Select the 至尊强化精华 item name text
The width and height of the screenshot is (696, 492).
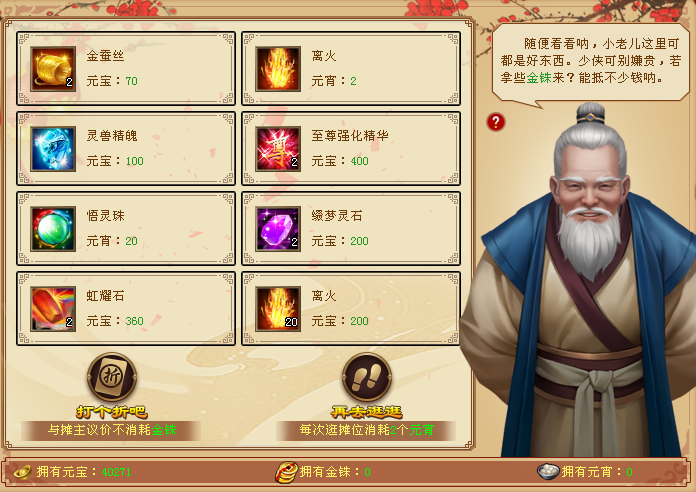click(350, 135)
